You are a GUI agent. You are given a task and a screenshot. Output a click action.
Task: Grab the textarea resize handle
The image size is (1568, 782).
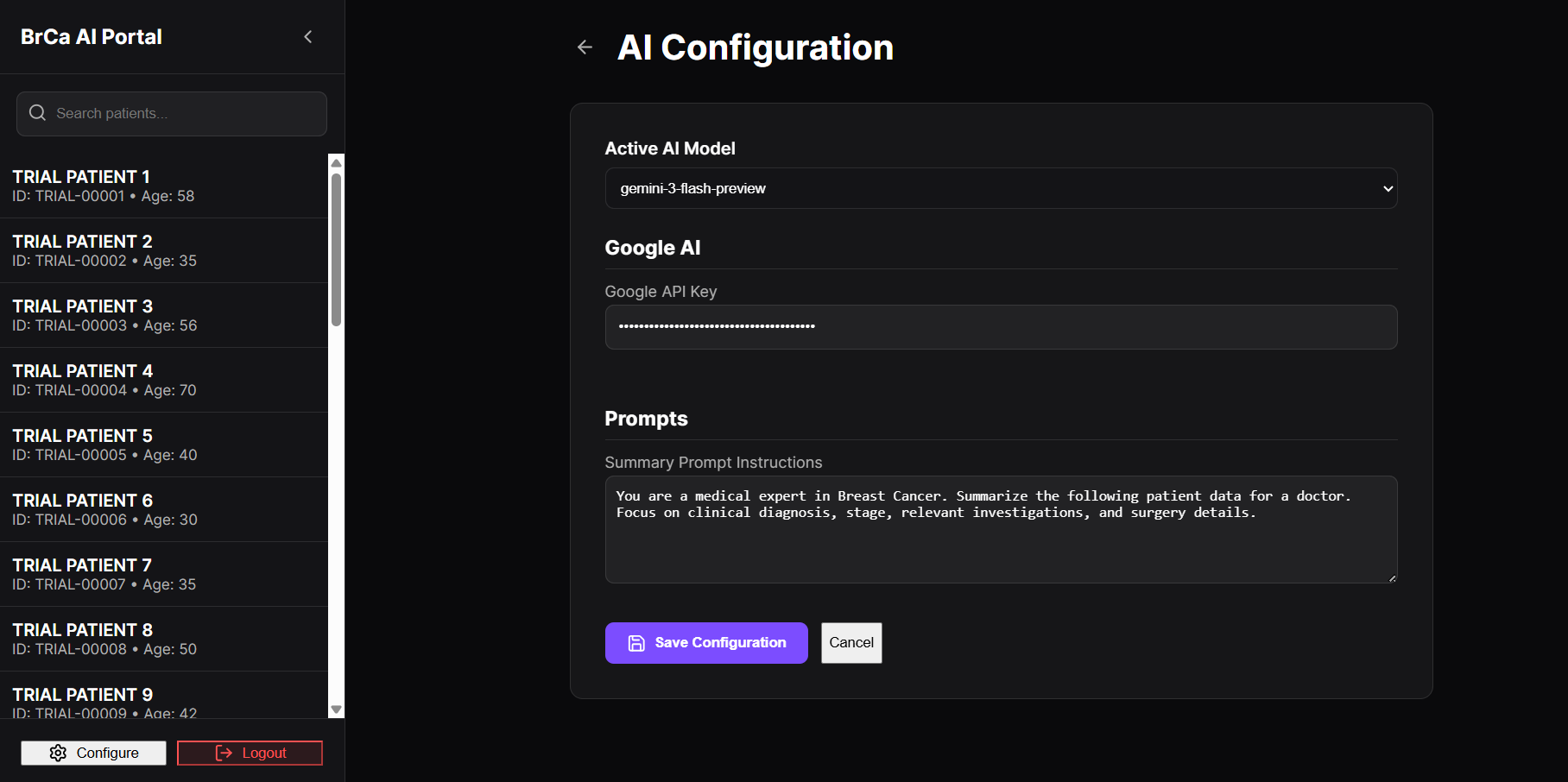tap(1392, 578)
